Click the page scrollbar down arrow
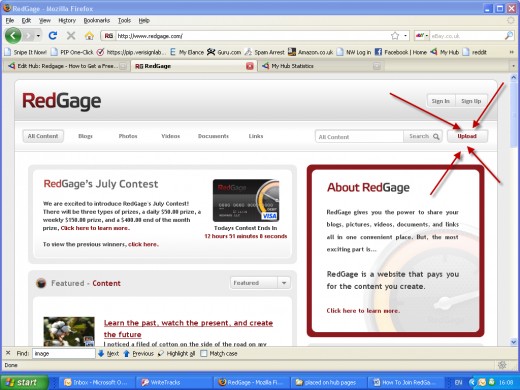 pyautogui.click(x=513, y=341)
